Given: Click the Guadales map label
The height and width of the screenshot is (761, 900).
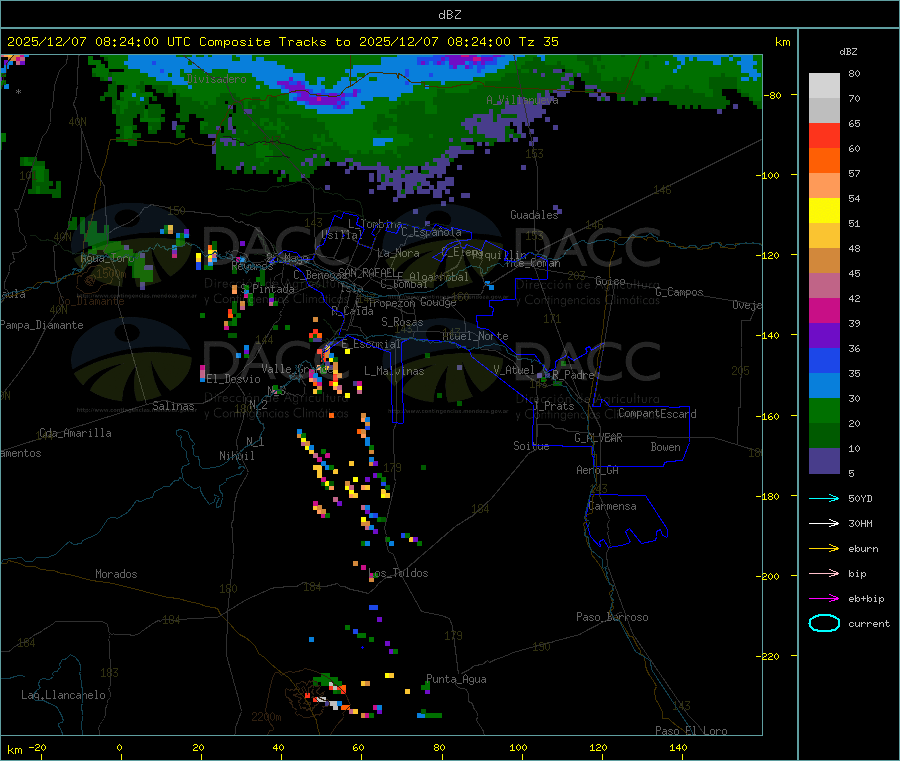Looking at the screenshot, I should pyautogui.click(x=534, y=215).
